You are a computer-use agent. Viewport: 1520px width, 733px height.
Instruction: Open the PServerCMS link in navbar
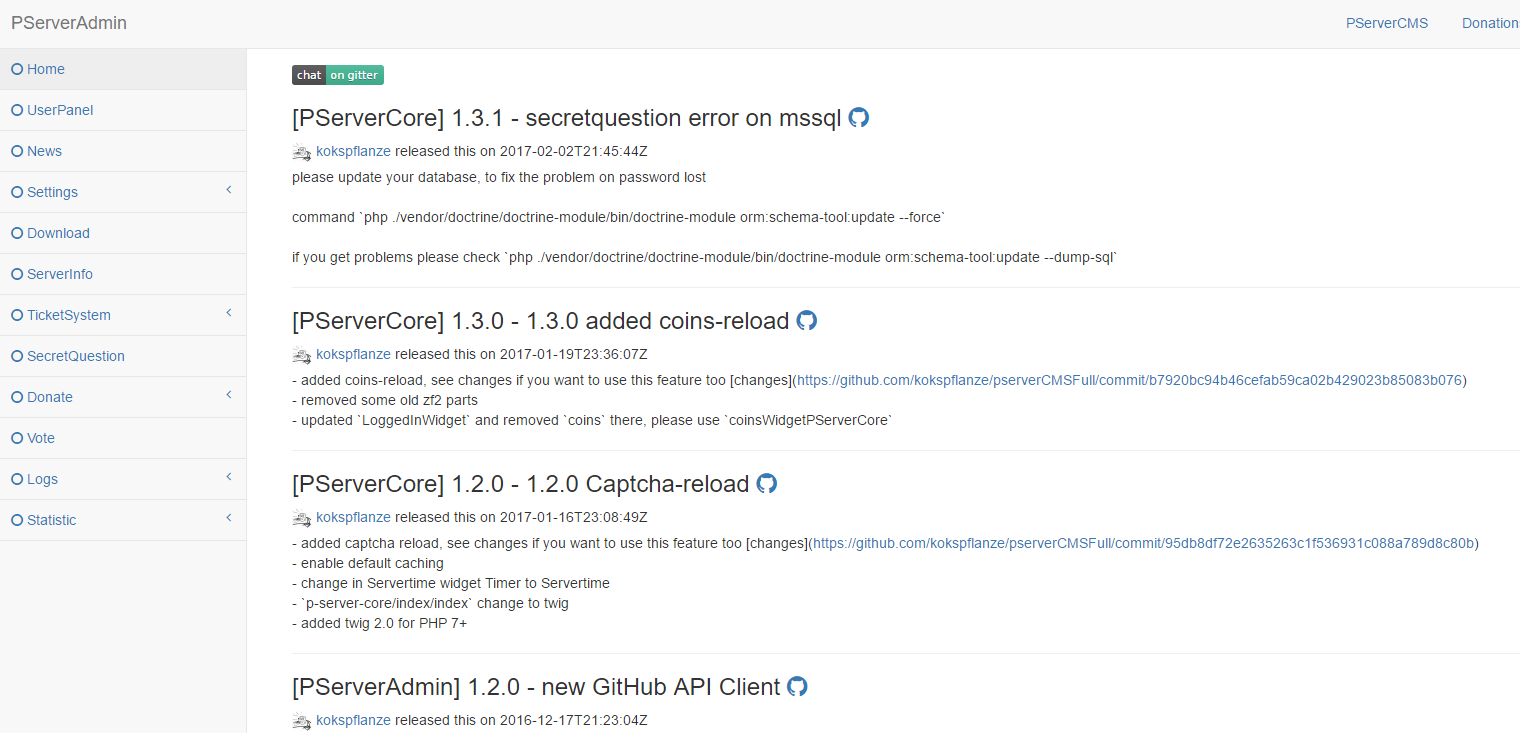1387,23
